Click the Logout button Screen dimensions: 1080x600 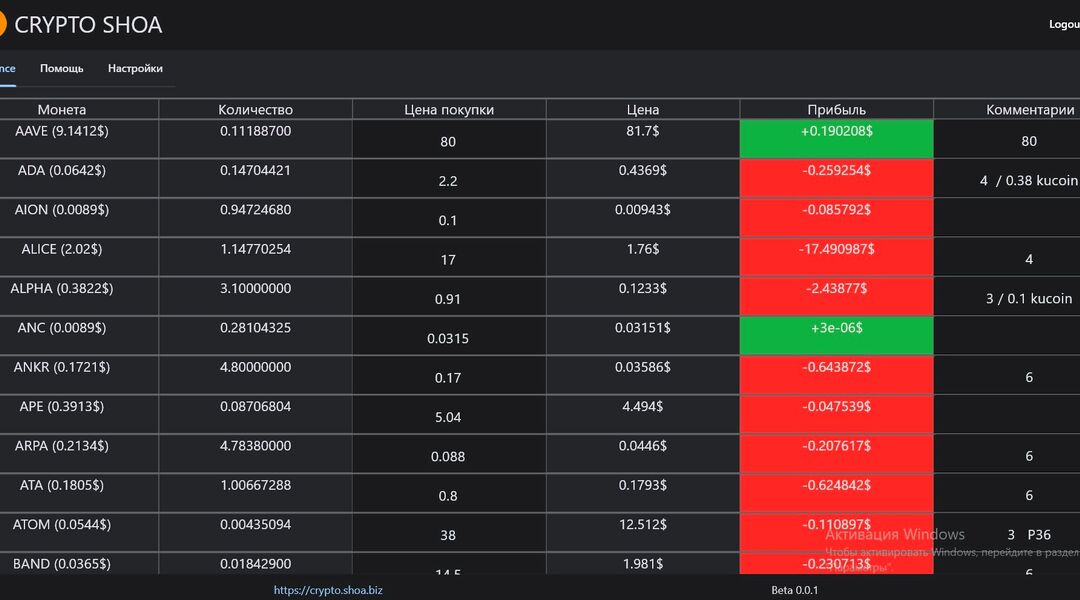tap(1063, 24)
